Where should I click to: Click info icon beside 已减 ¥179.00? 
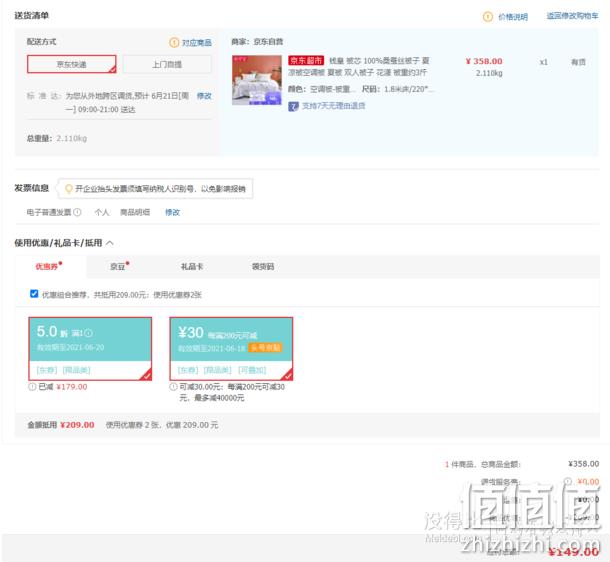pos(32,387)
